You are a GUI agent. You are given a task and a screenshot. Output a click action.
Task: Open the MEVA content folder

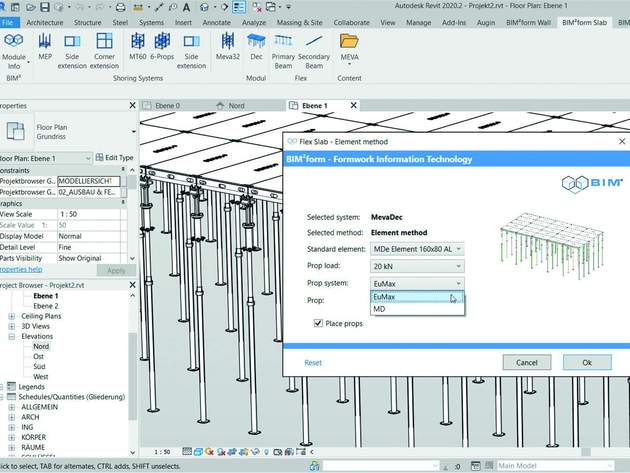coord(349,49)
